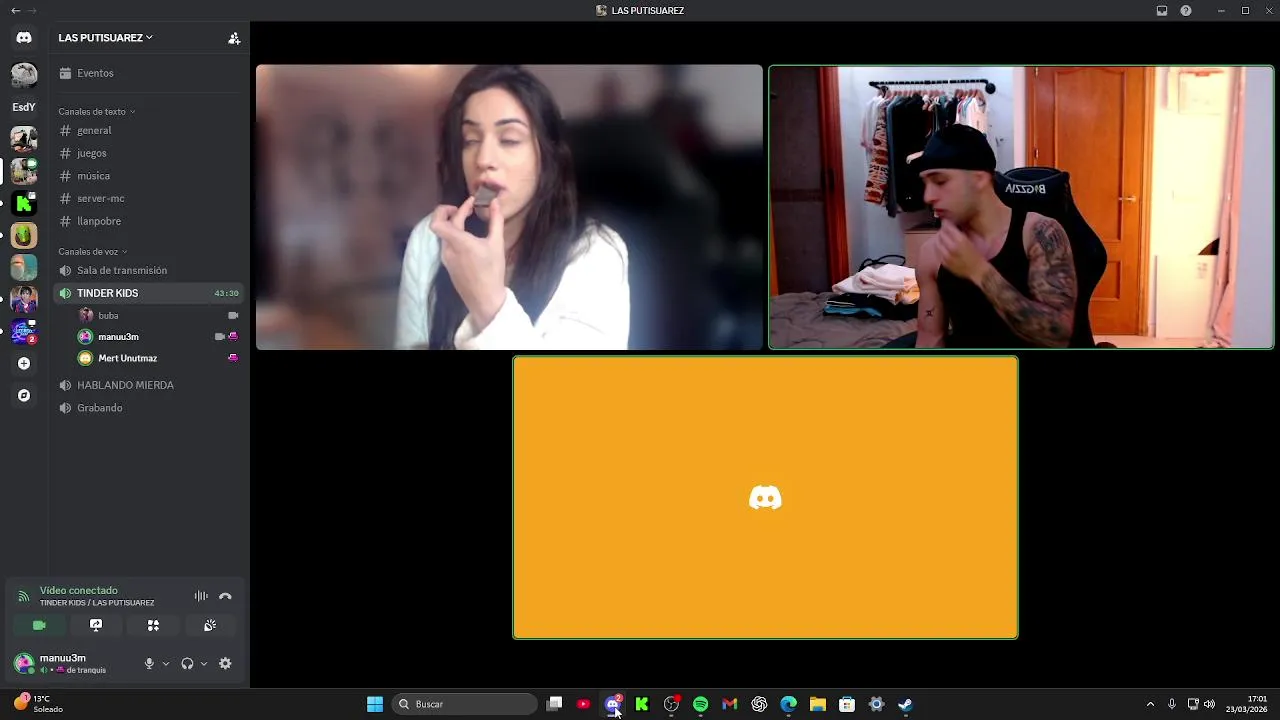Expand the LAS PUTISUAREZ server menu
The width and height of the screenshot is (1280, 720).
point(106,38)
